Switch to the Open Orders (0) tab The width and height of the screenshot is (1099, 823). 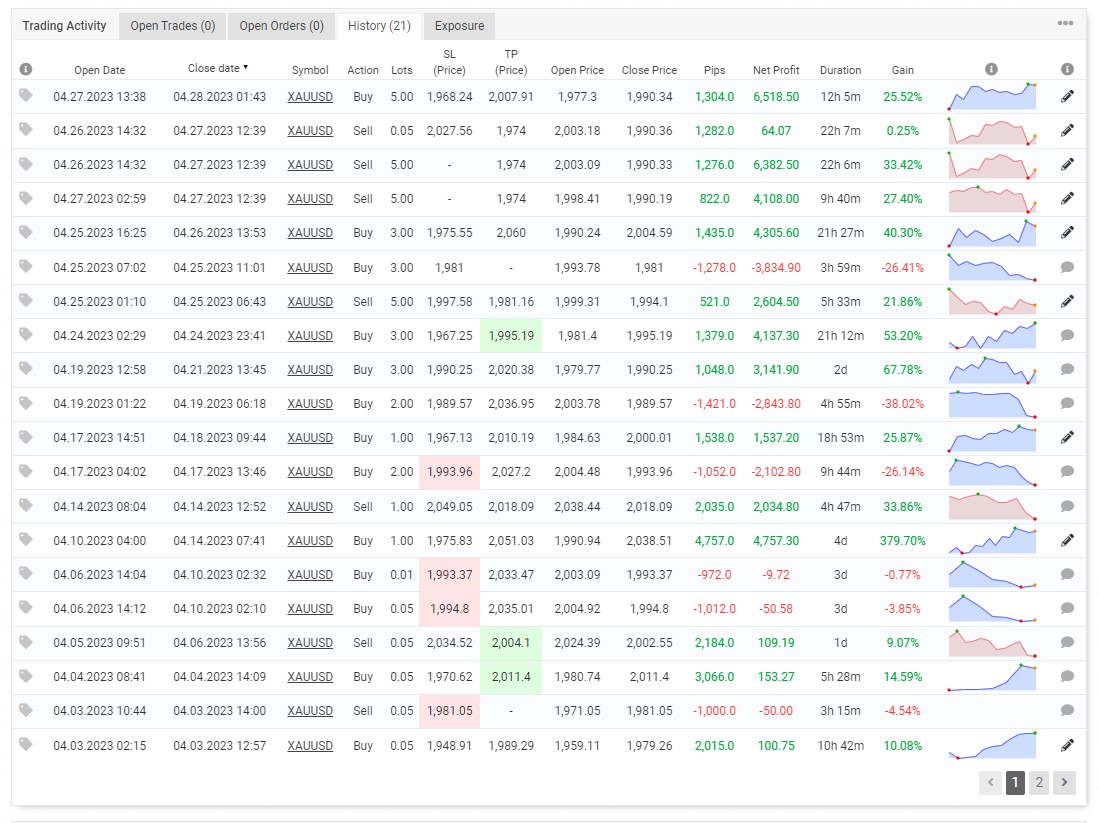pos(281,26)
